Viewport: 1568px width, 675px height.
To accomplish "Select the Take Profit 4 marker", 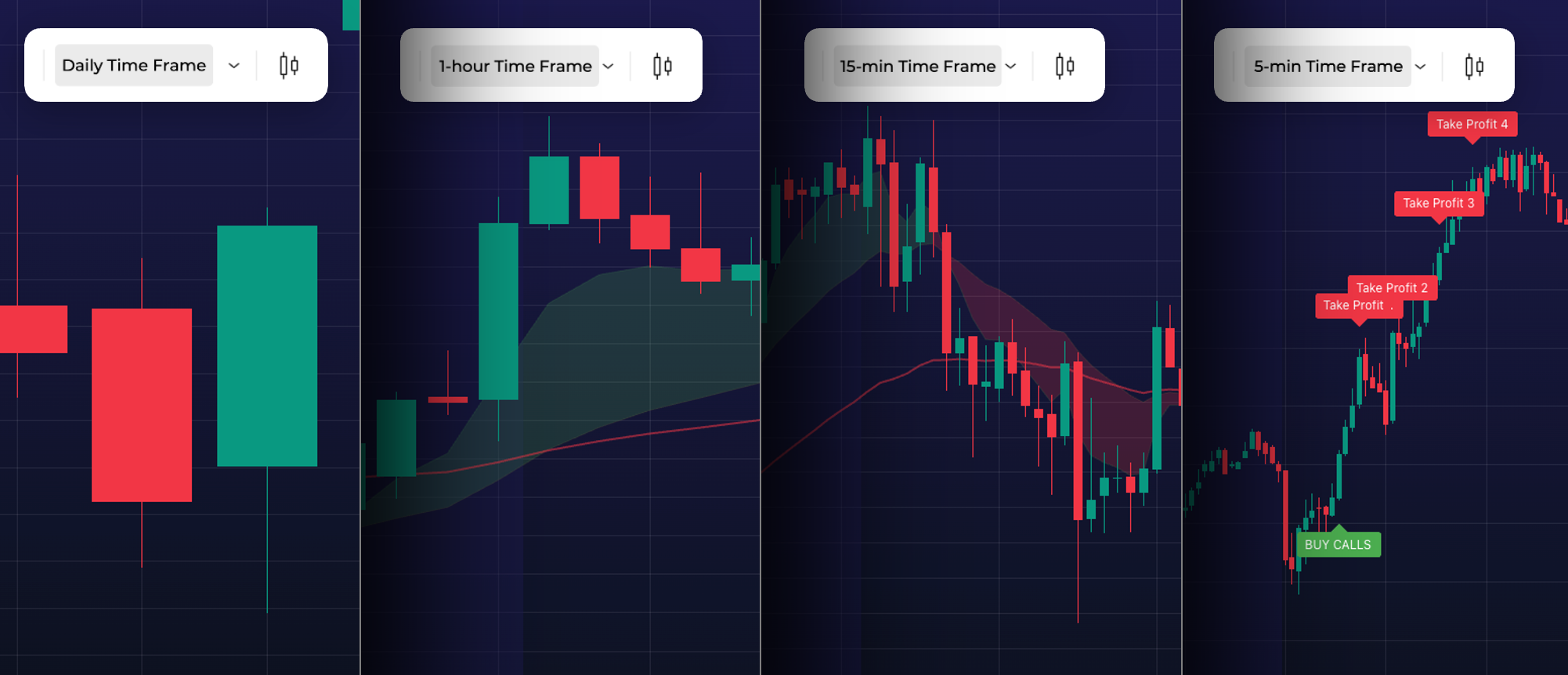I will [x=1472, y=125].
